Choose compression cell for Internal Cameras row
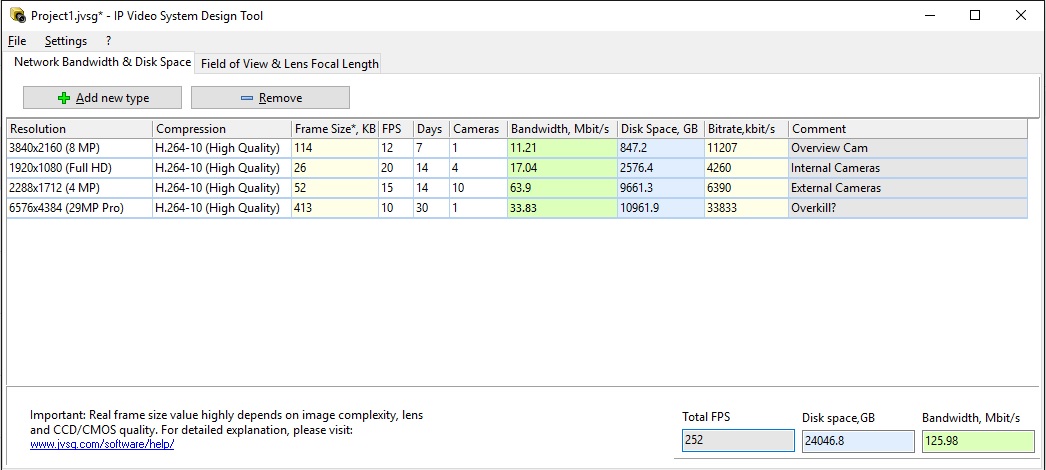This screenshot has width=1046, height=470. click(221, 168)
